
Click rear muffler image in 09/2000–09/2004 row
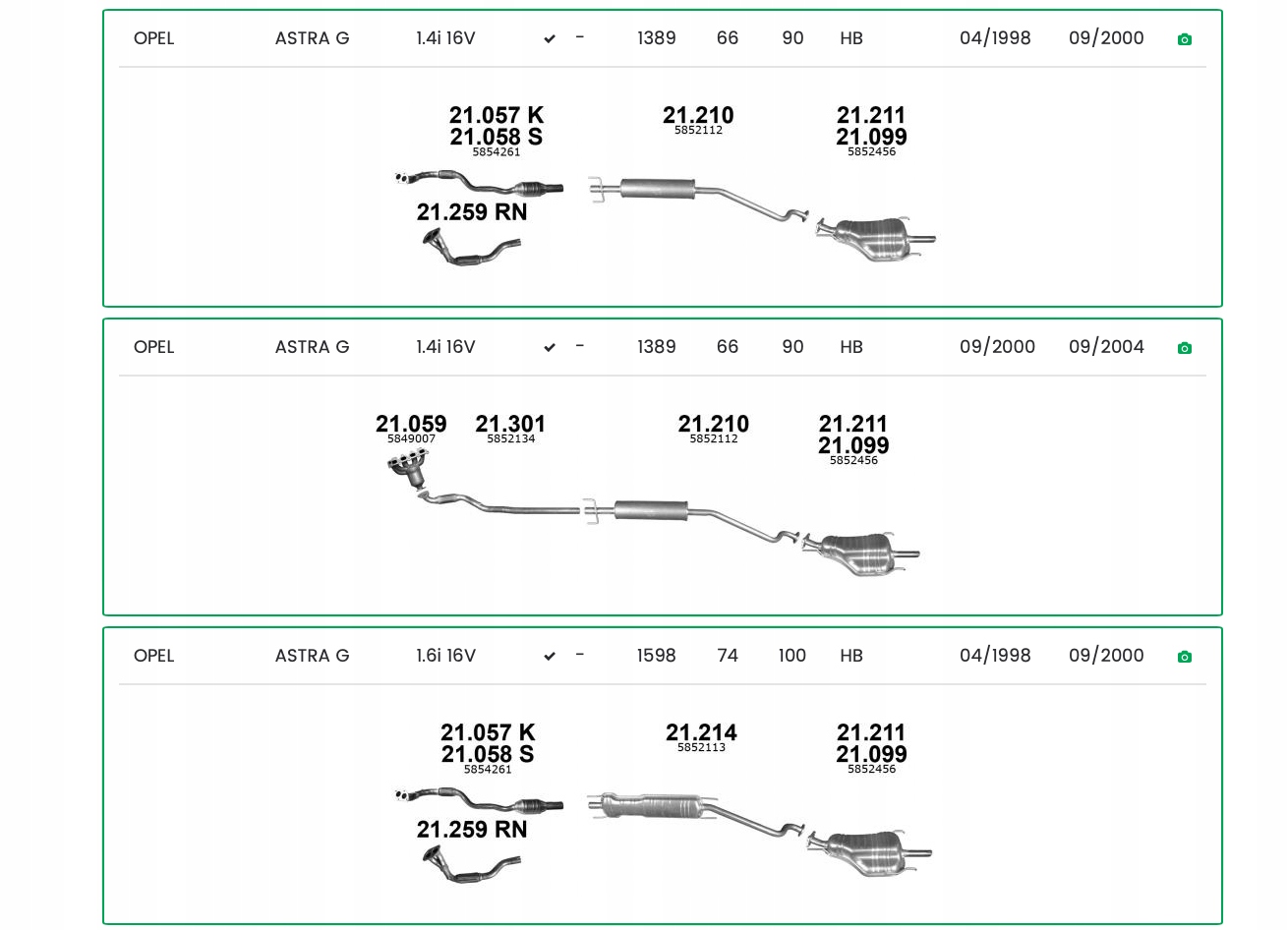pyautogui.click(x=860, y=553)
